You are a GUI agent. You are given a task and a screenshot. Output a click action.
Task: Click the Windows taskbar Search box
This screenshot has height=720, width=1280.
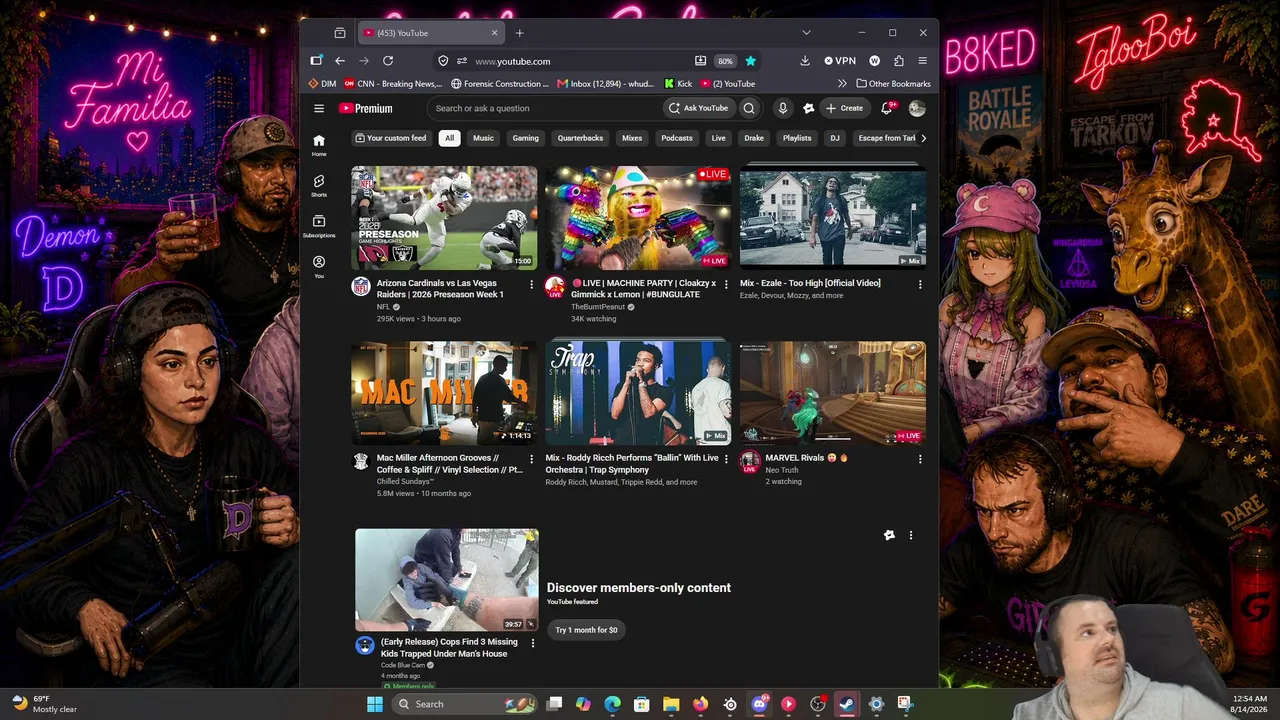click(465, 704)
